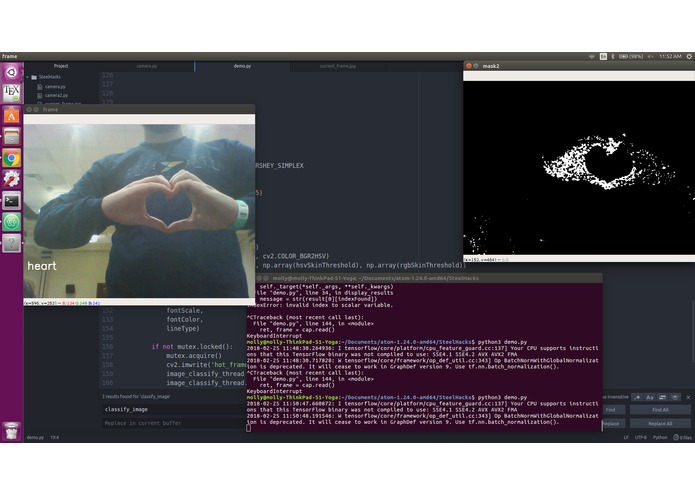Open the Bluetooth indicator menu
695x494 pixels.
[x=613, y=57]
